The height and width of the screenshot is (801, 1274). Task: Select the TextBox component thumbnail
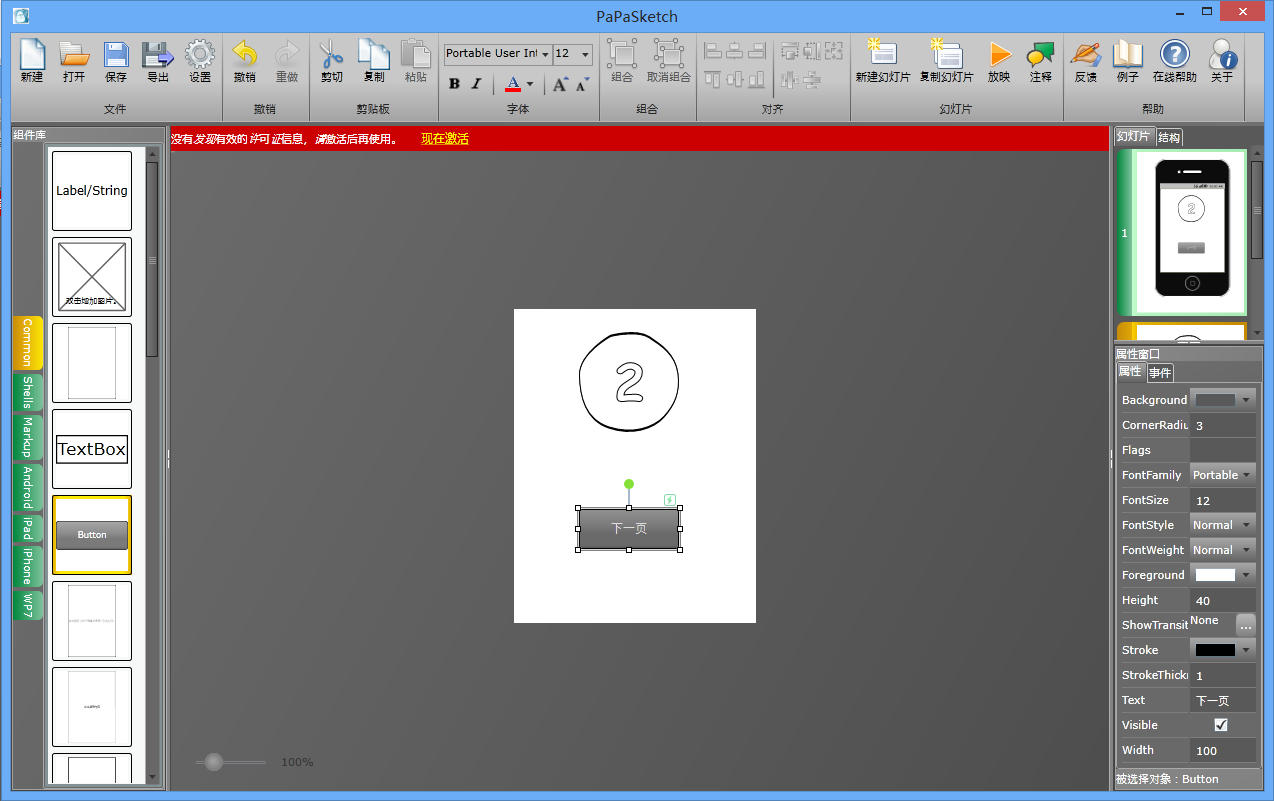click(92, 449)
